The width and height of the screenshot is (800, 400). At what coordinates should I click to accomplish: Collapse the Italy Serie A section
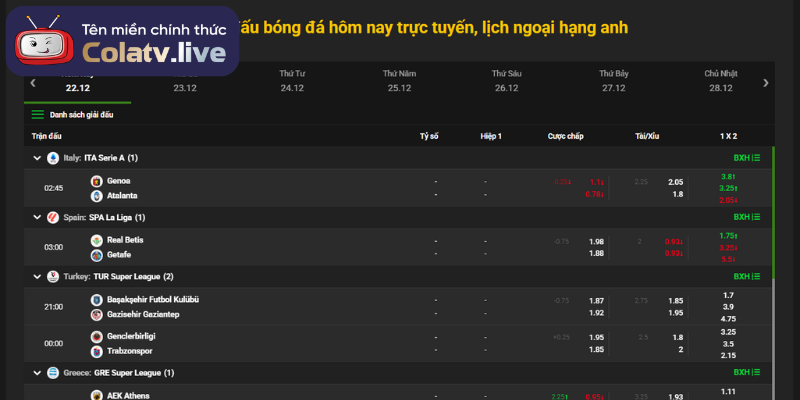(x=38, y=158)
